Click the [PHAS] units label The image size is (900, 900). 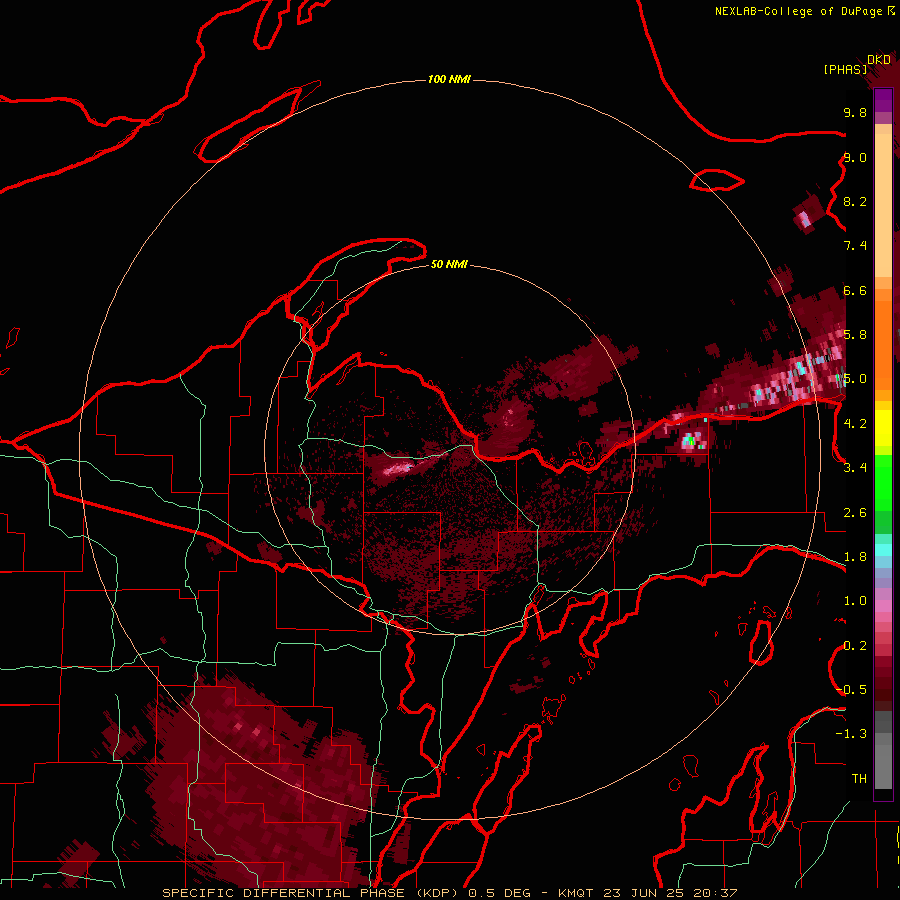click(x=845, y=70)
